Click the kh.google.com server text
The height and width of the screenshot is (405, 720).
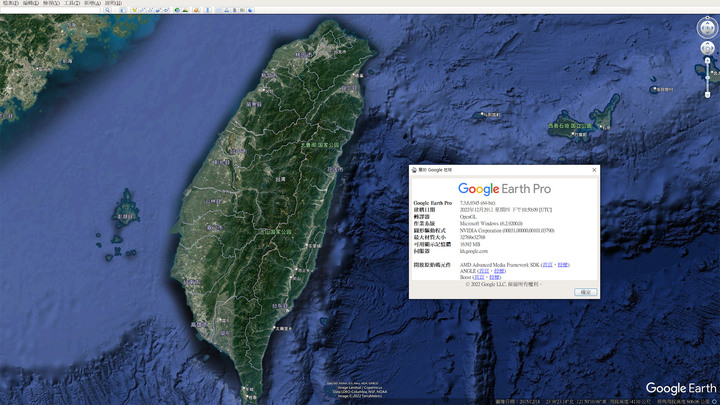(474, 251)
